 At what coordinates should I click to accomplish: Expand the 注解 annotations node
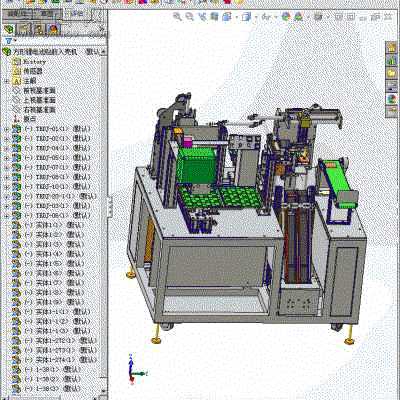(6, 81)
